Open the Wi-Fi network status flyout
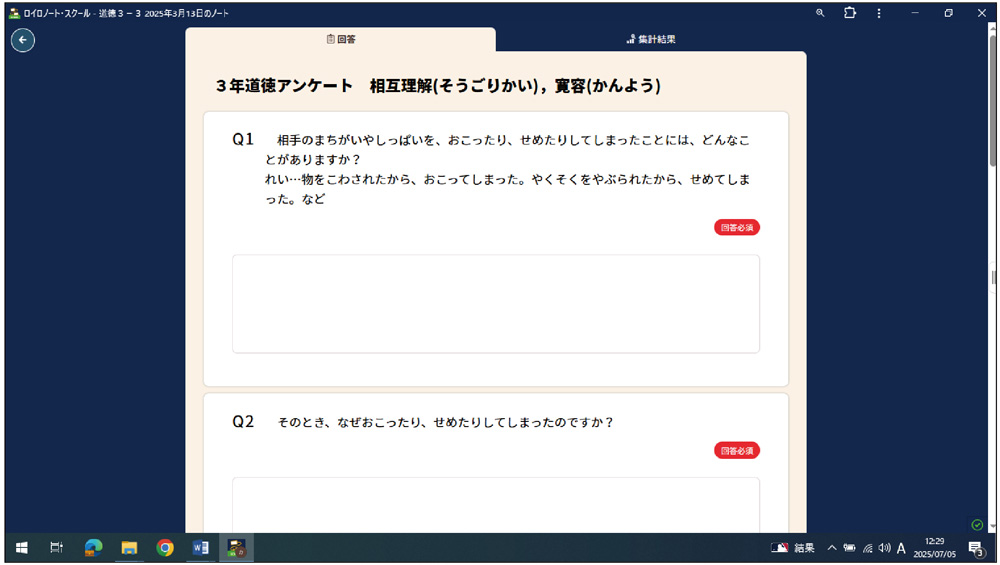Image resolution: width=1000 pixels, height=565 pixels. click(867, 548)
